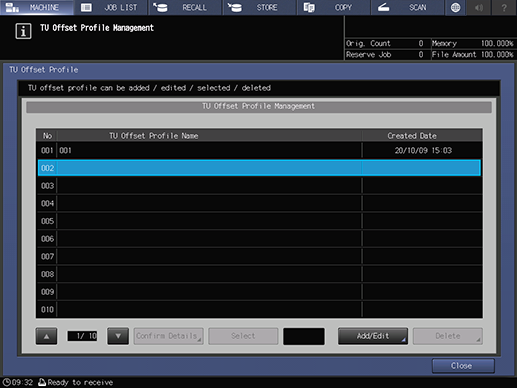Go to previous page with up arrow
The height and width of the screenshot is (388, 517).
point(46,336)
